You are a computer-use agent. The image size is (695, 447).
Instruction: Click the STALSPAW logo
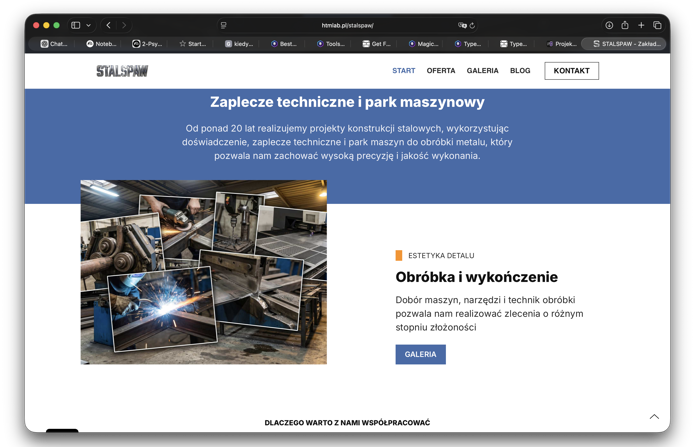(122, 71)
